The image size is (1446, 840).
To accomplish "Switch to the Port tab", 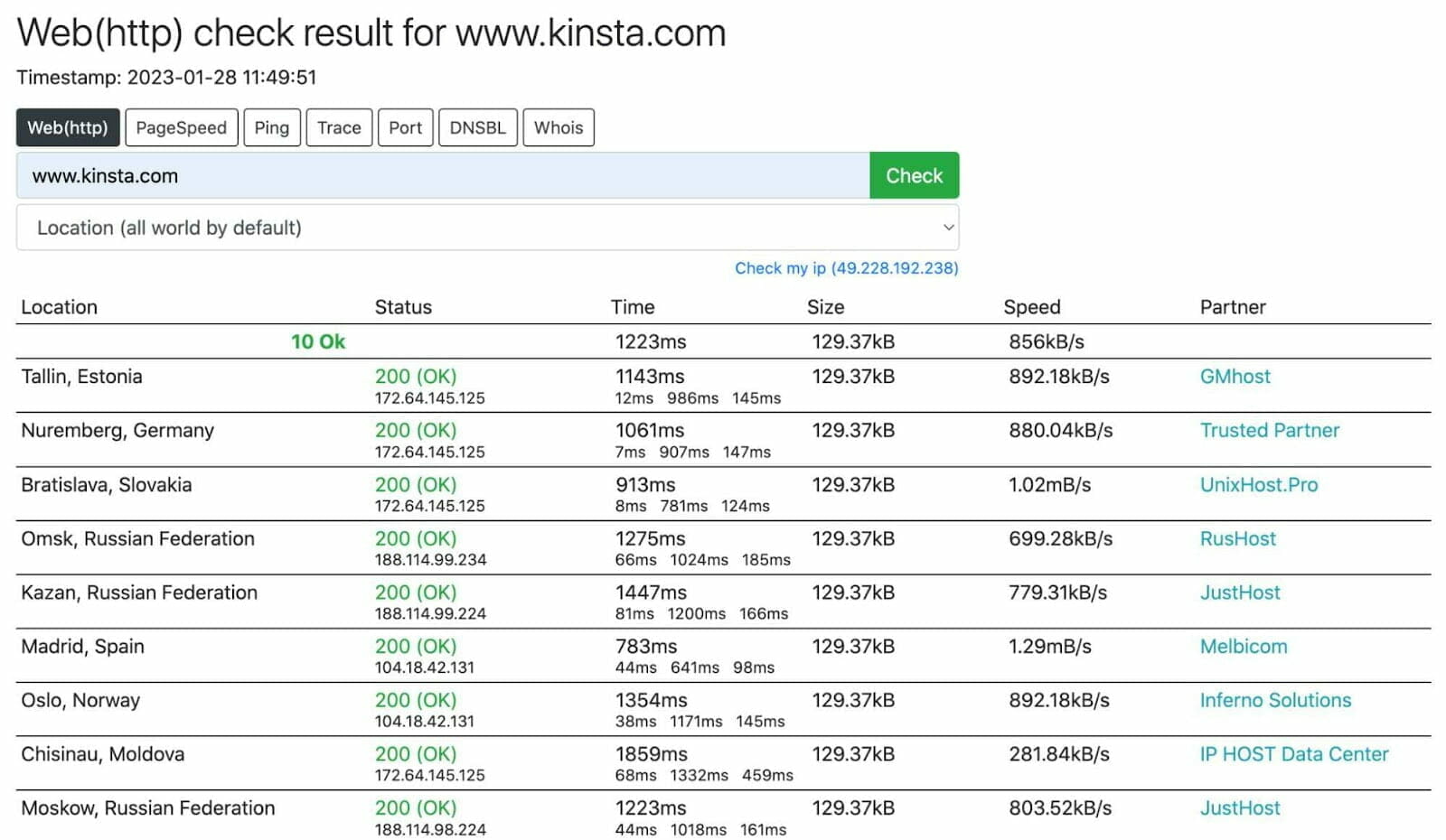I will click(x=406, y=127).
